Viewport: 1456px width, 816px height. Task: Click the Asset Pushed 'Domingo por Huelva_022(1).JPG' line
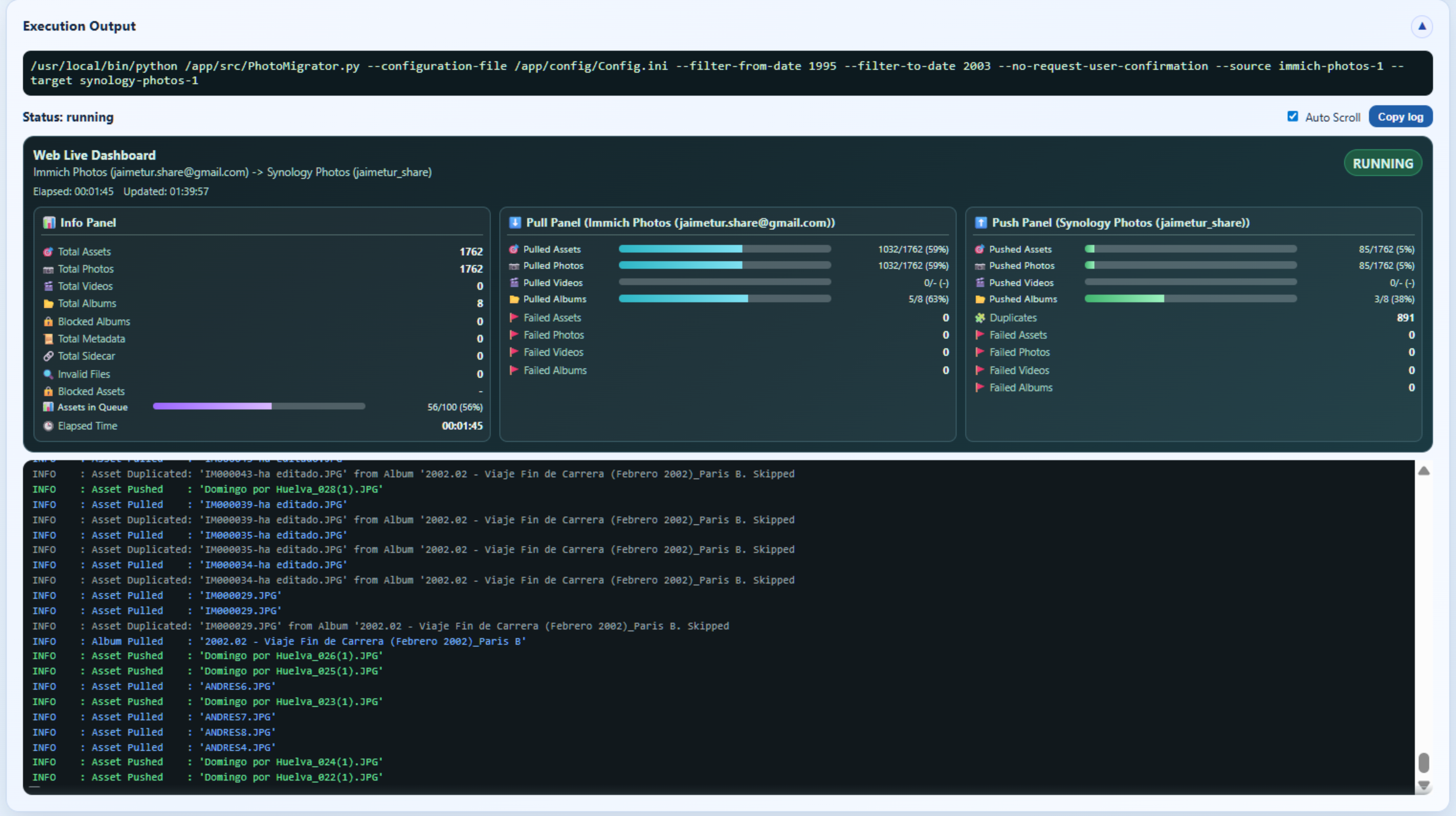pos(208,777)
